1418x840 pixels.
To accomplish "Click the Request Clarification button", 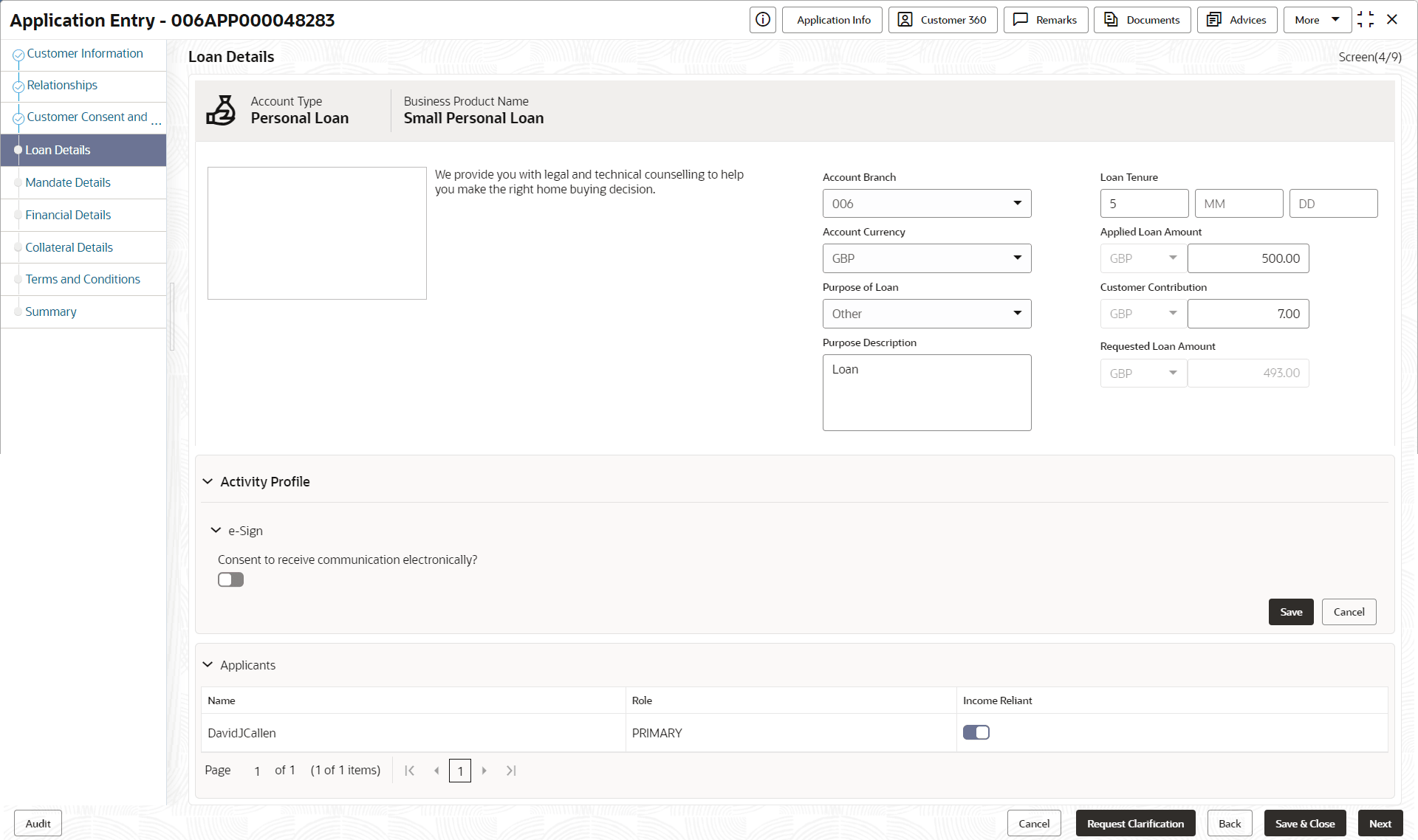I will [1135, 824].
